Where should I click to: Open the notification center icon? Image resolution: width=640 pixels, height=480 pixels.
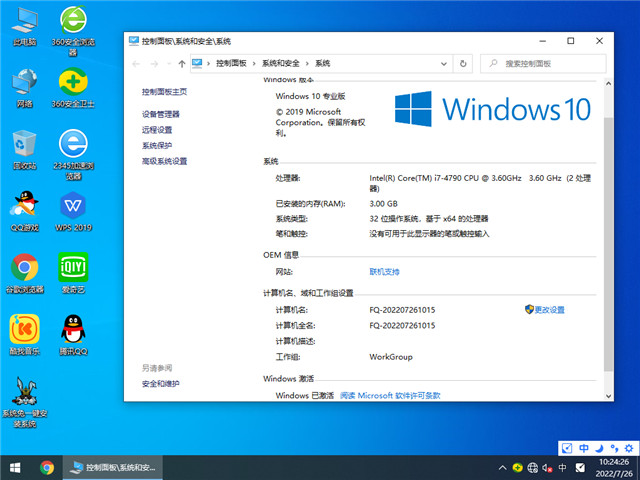pos(580,468)
